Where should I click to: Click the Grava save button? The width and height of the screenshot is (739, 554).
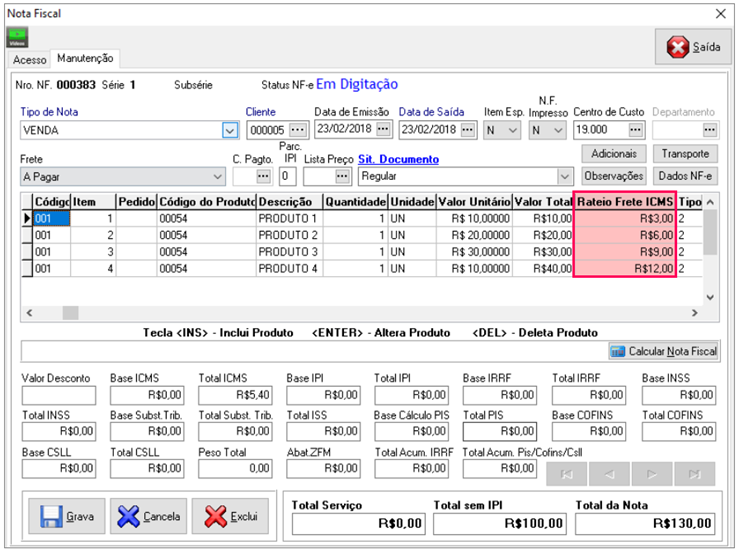point(65,516)
